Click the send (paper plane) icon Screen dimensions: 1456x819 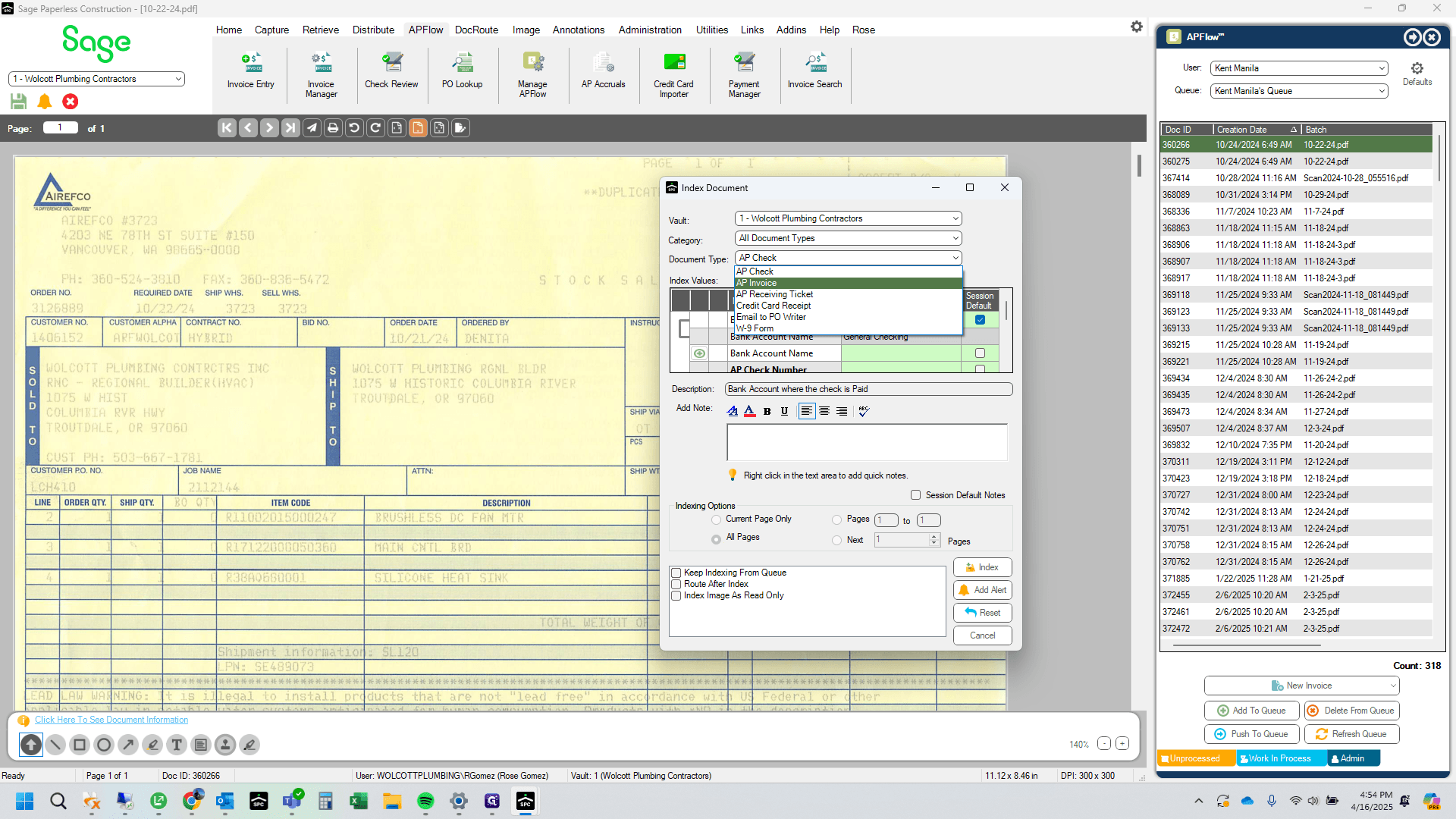coord(312,128)
